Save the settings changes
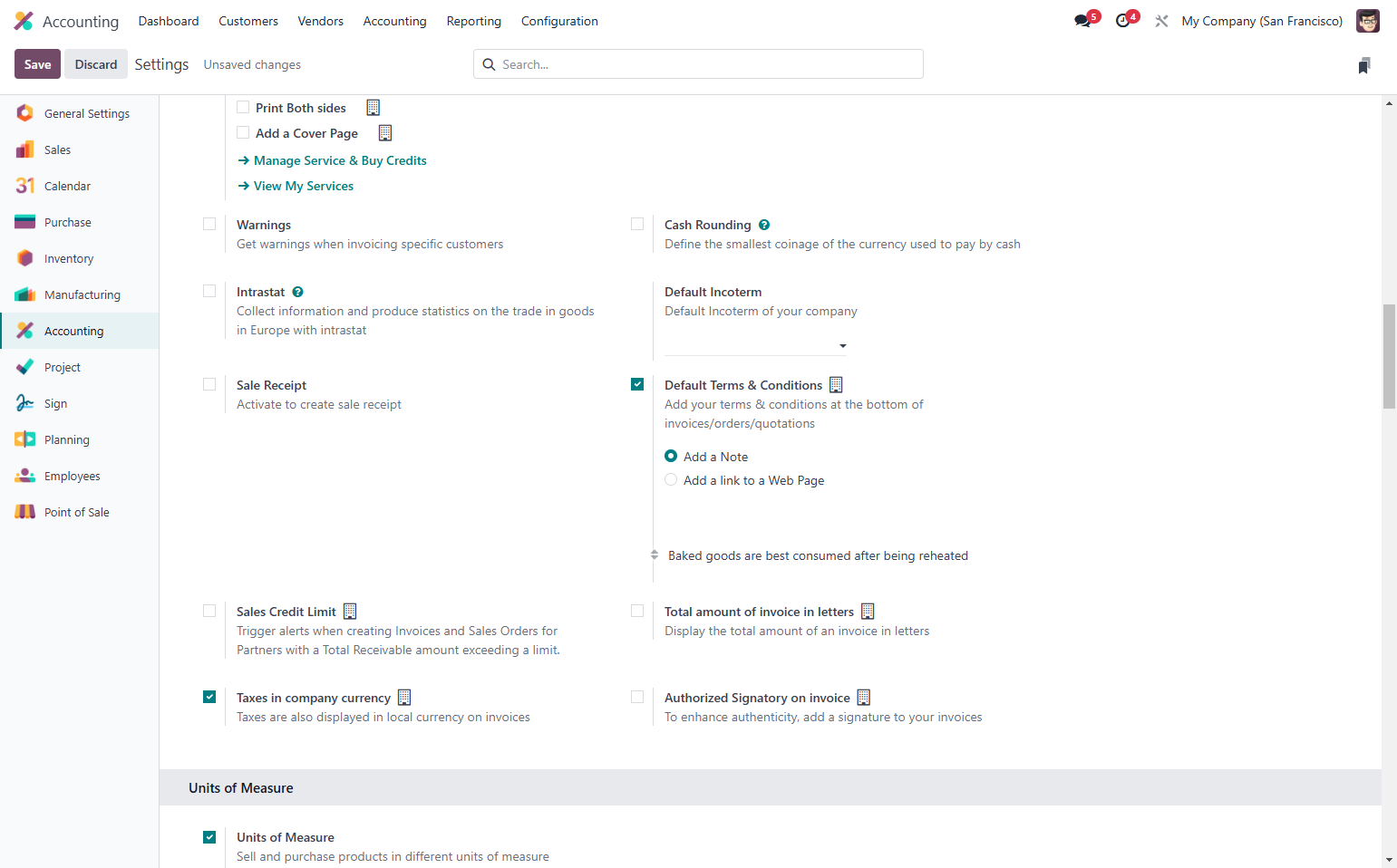This screenshot has width=1397, height=868. point(37,64)
